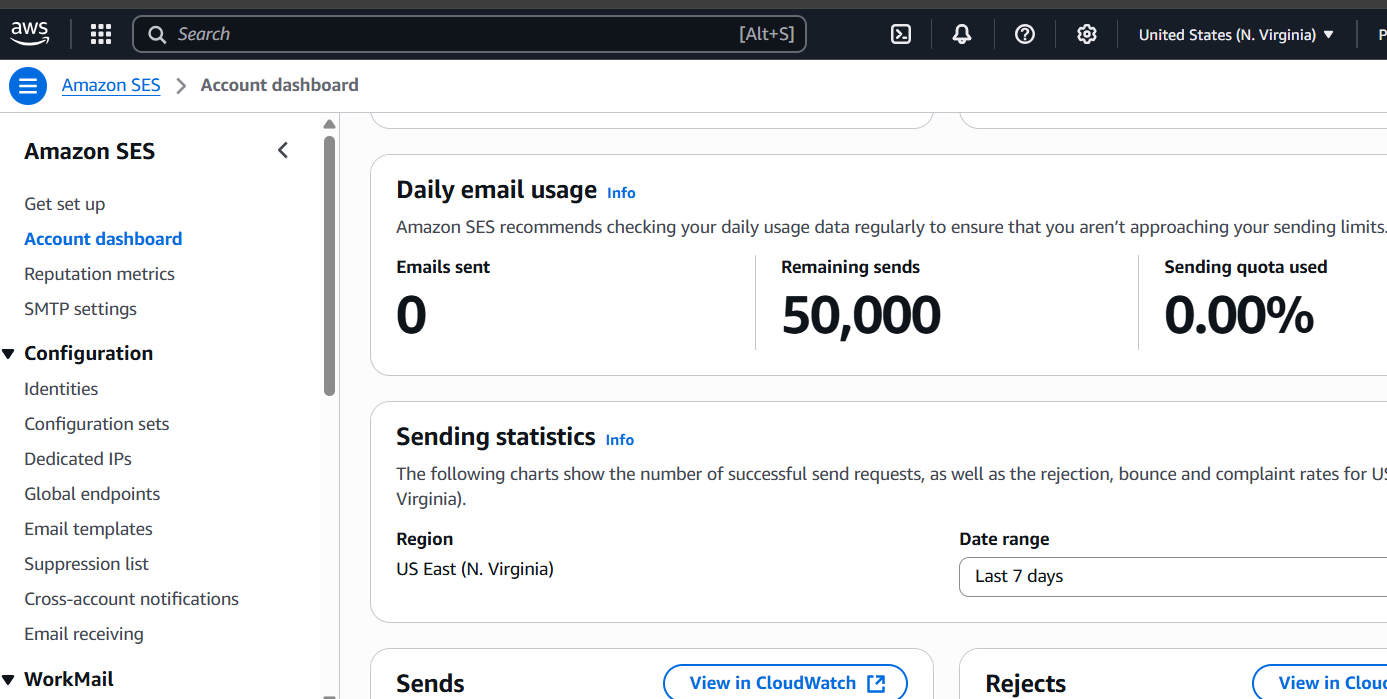Open the AWS services grid menu
The height and width of the screenshot is (699, 1387).
pyautogui.click(x=101, y=34)
